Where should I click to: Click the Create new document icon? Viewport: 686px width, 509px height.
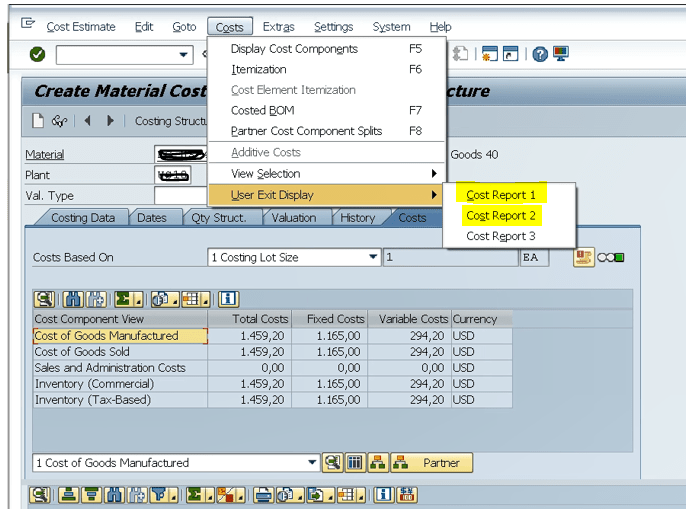coord(38,121)
